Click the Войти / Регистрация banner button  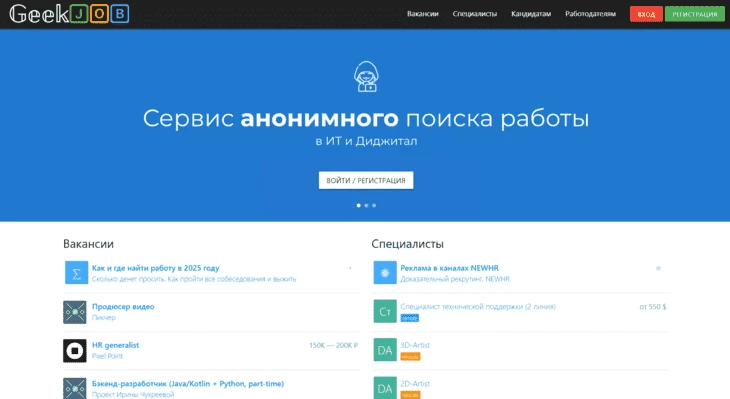(x=366, y=180)
